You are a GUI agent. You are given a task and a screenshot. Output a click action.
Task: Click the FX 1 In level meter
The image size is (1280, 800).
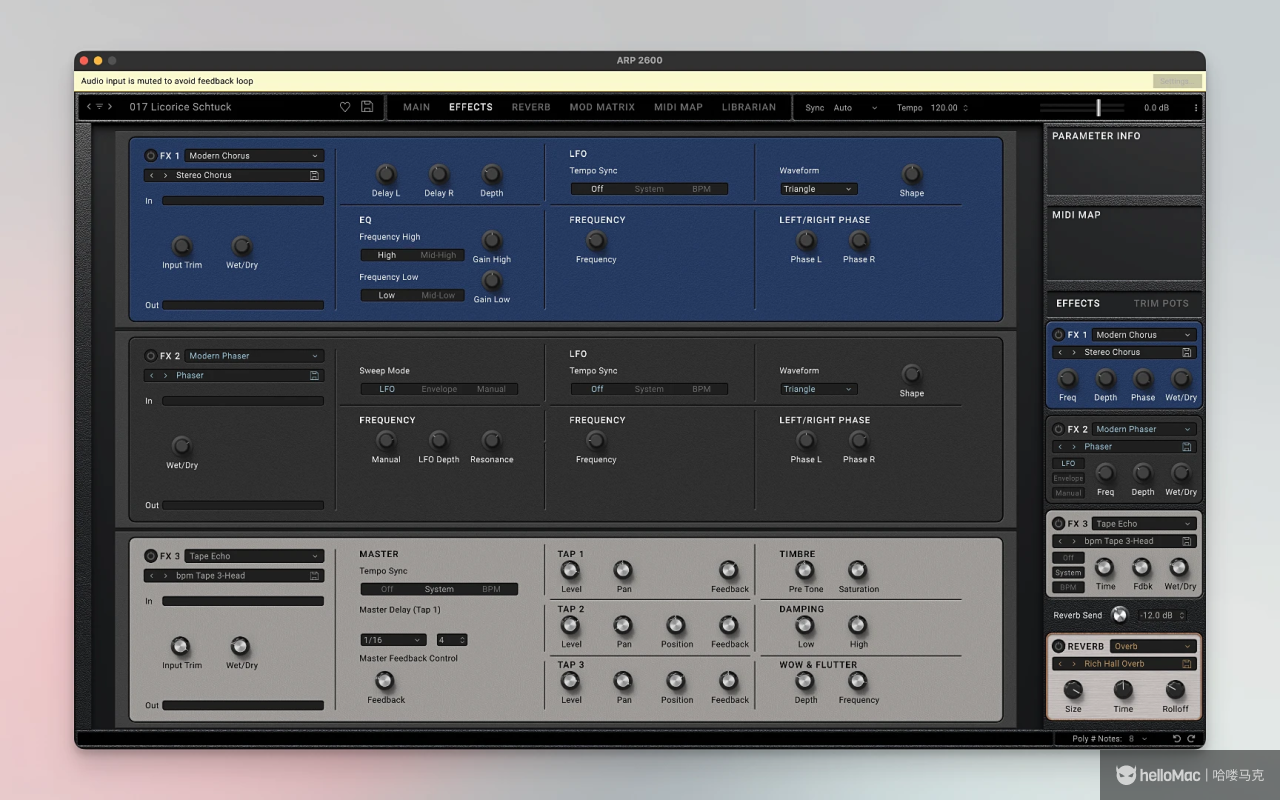point(243,201)
